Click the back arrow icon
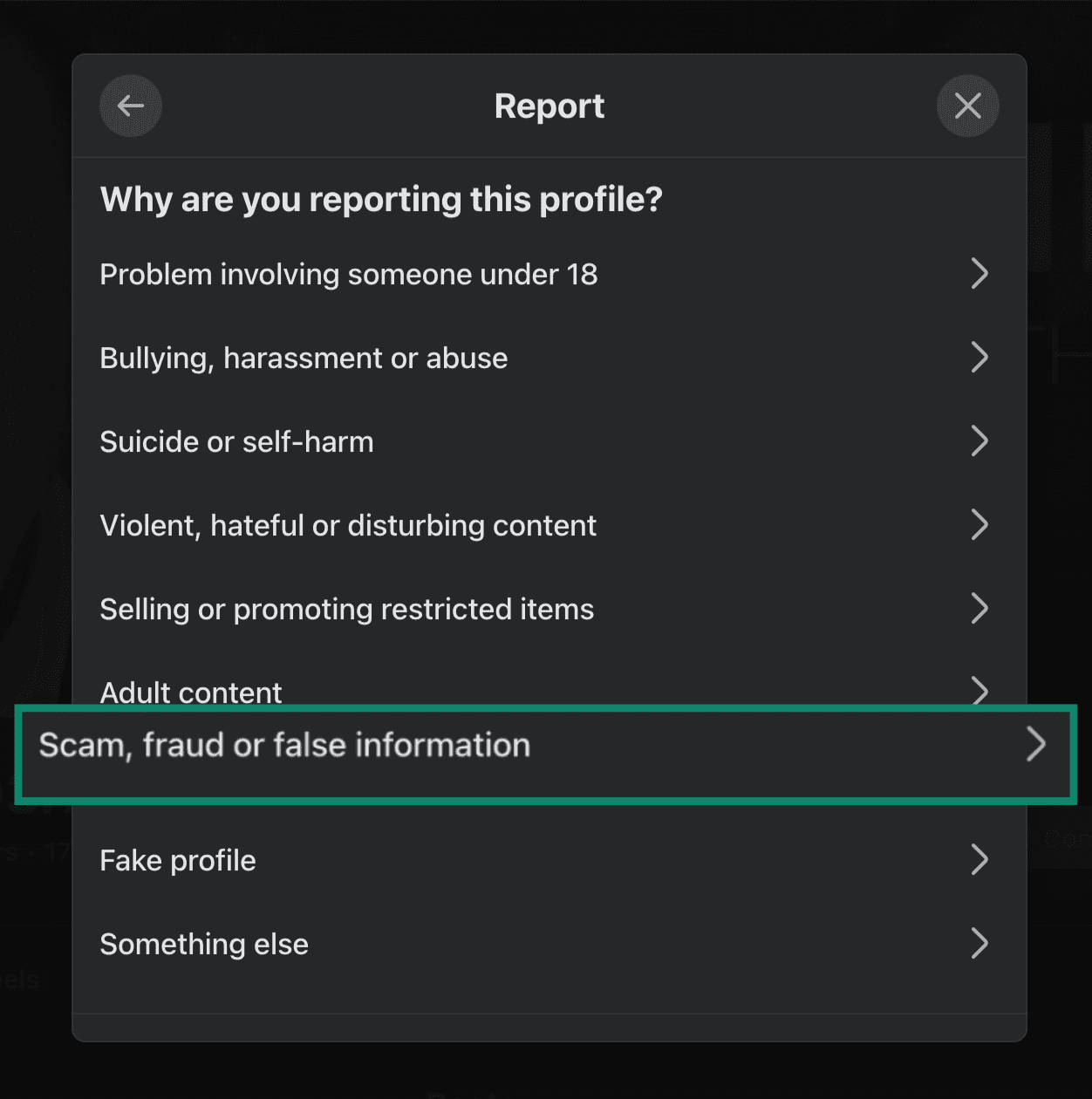 coord(130,106)
